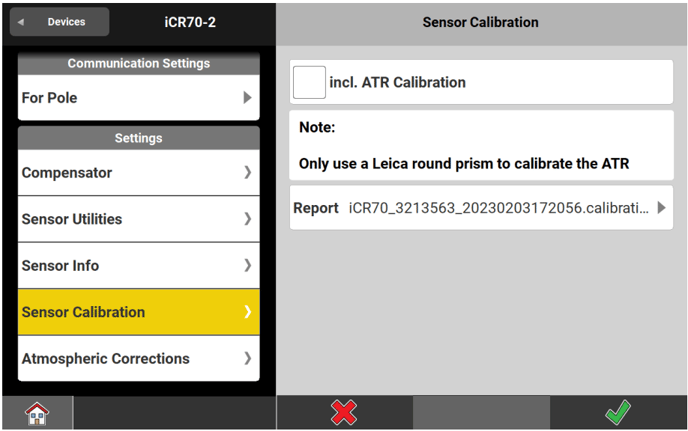Click the blank middle bottom bar button
Image resolution: width=688 pixels, height=431 pixels.
(x=481, y=413)
